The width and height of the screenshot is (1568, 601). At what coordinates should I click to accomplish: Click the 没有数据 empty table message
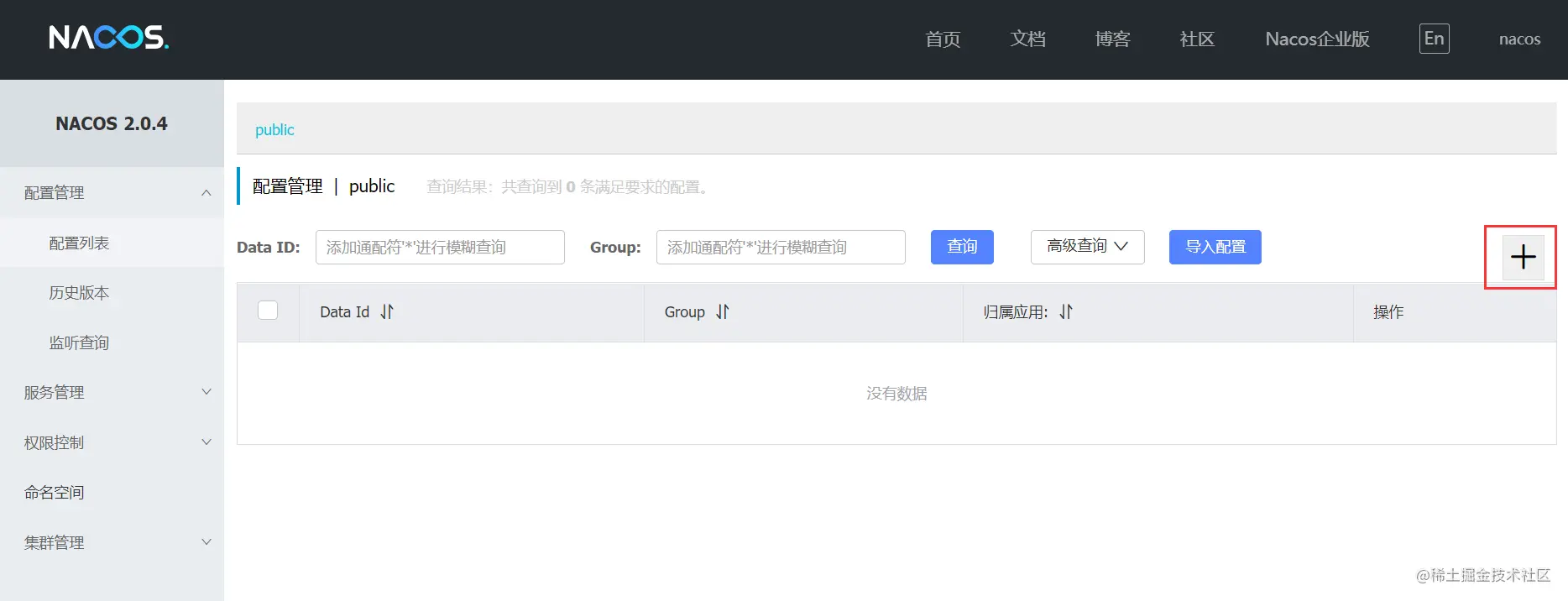tap(896, 394)
